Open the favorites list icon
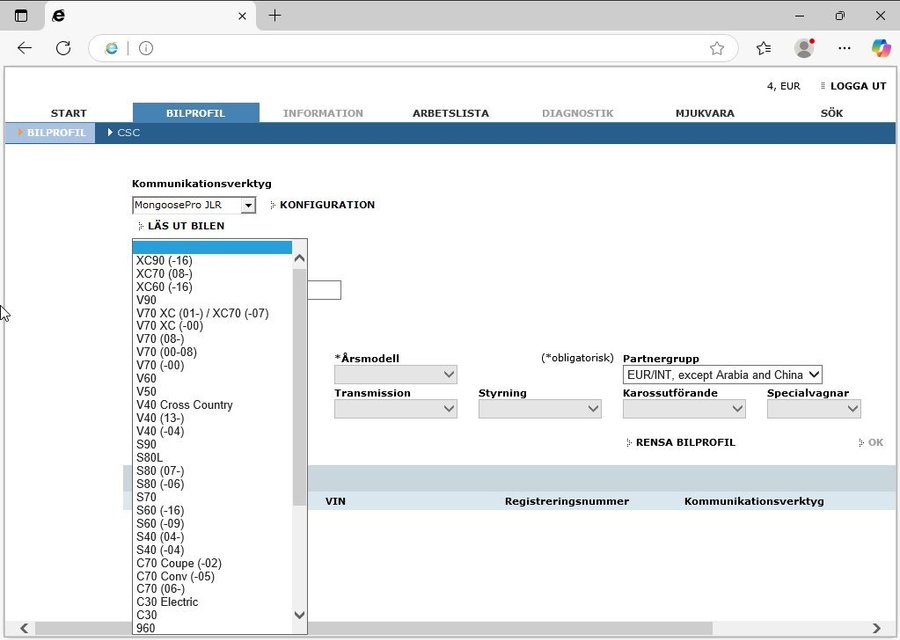 pyautogui.click(x=764, y=48)
